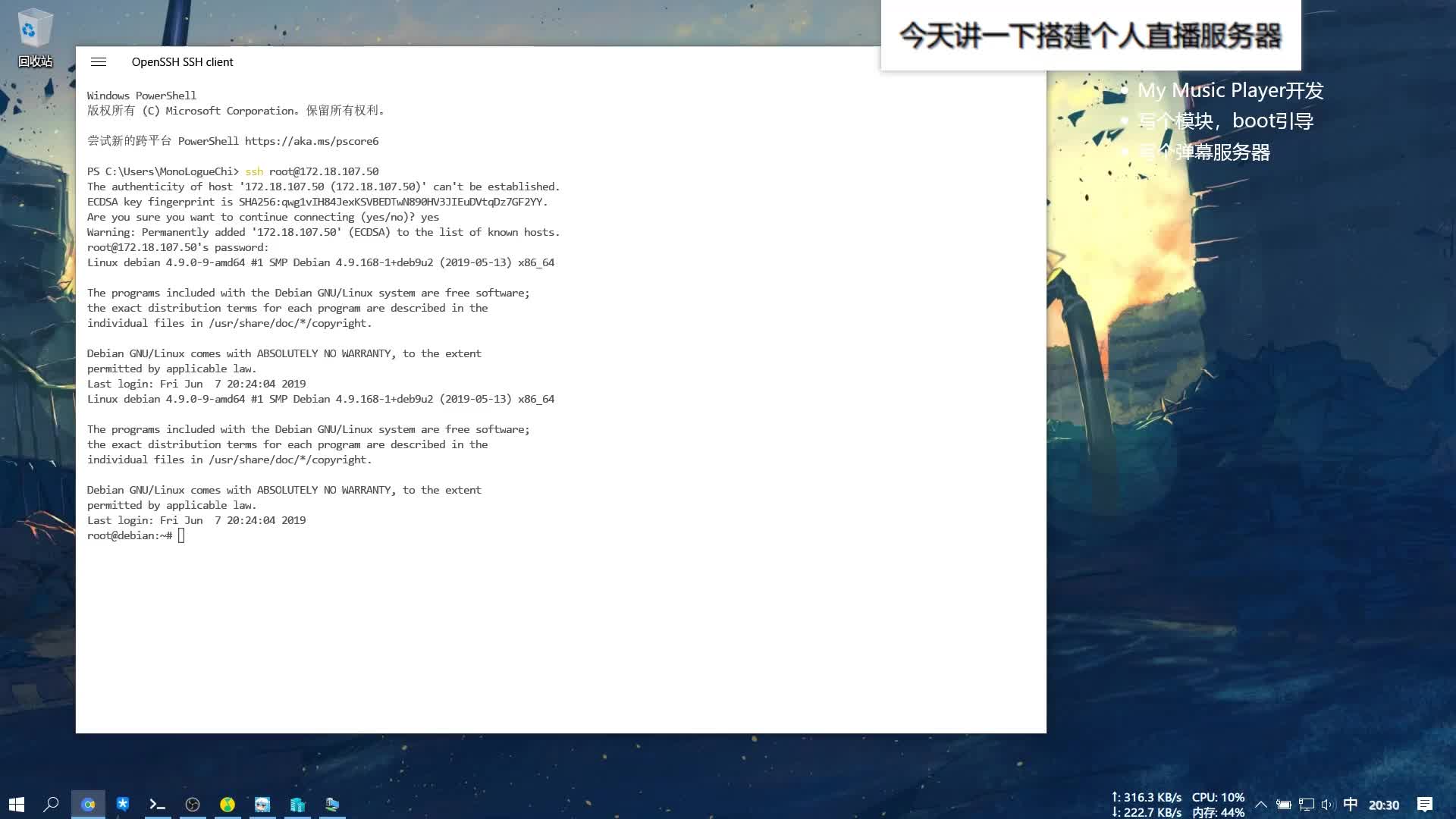Click the "Warning: Permanently added" line
Screen dimensions: 1456x819
tap(323, 232)
